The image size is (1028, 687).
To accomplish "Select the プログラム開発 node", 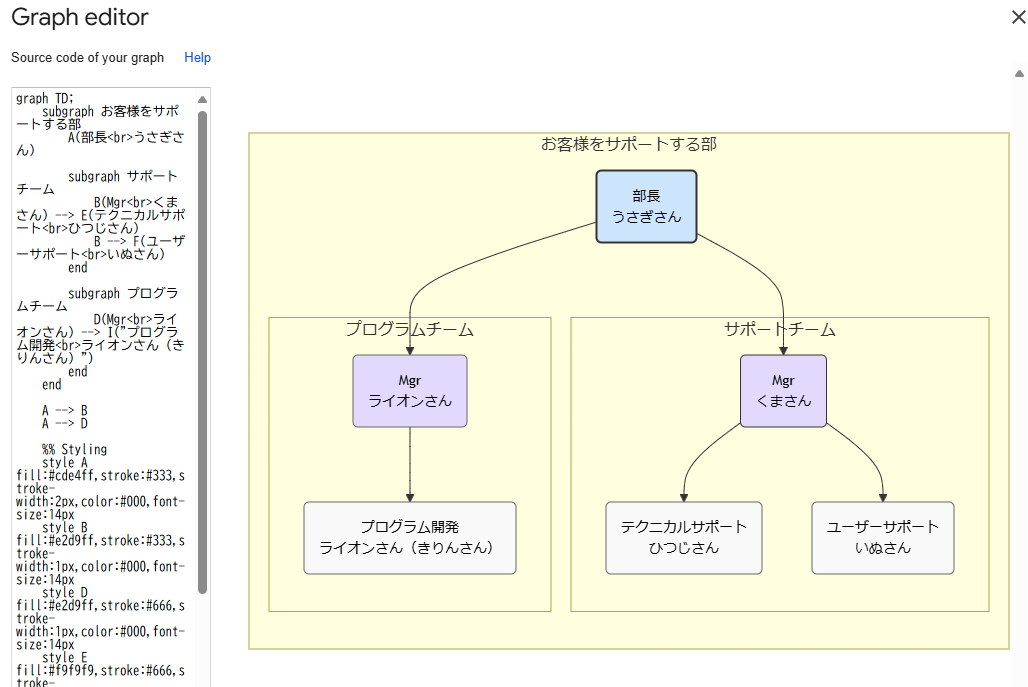I will 410,538.
